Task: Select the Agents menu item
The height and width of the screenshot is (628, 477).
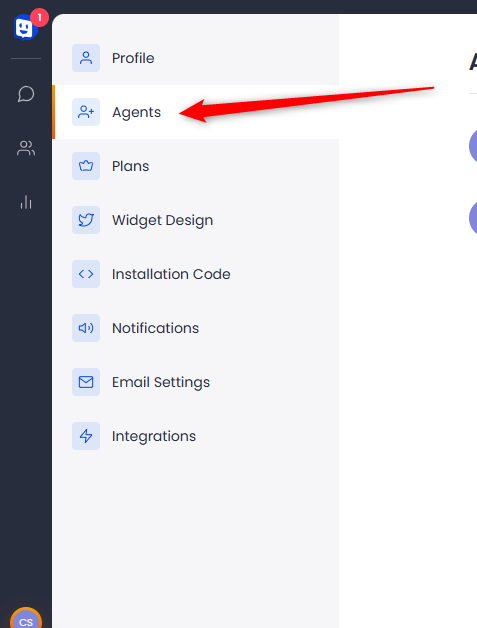Action: [195, 112]
